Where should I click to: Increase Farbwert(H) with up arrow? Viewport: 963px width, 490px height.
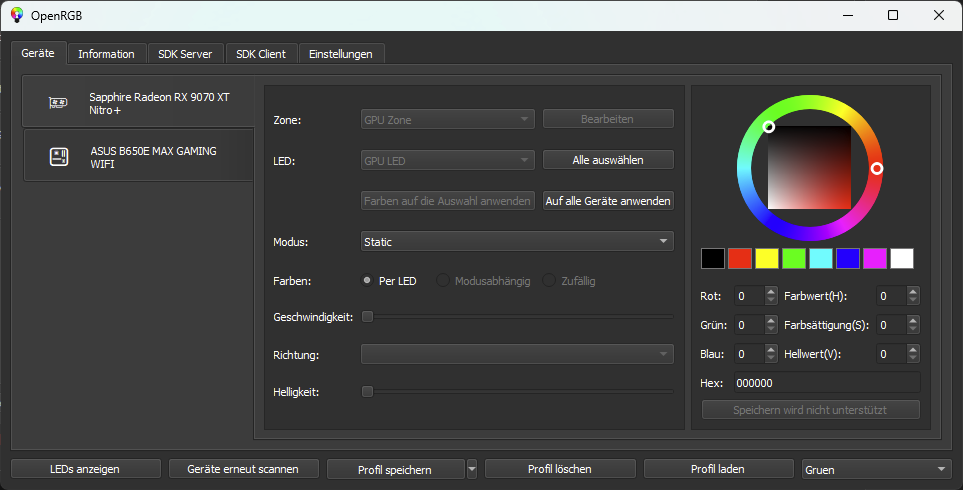click(x=913, y=291)
